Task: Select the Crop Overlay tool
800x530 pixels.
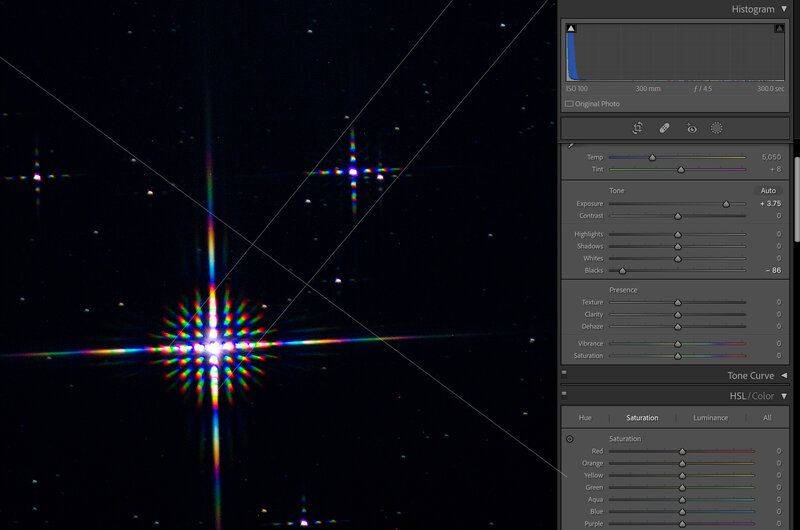Action: coord(637,128)
